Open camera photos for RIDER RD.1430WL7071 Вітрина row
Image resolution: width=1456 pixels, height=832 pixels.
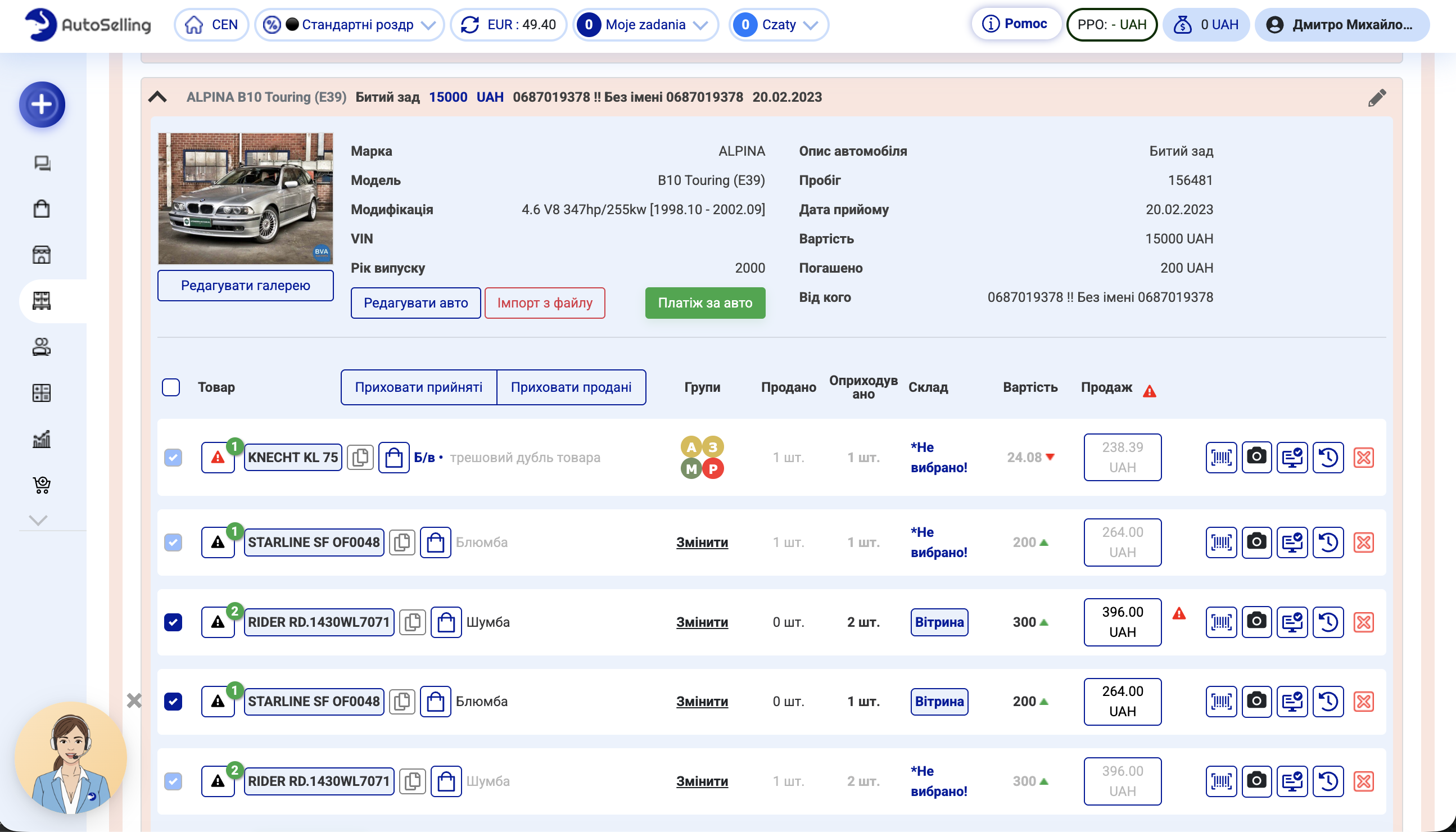click(x=1256, y=622)
